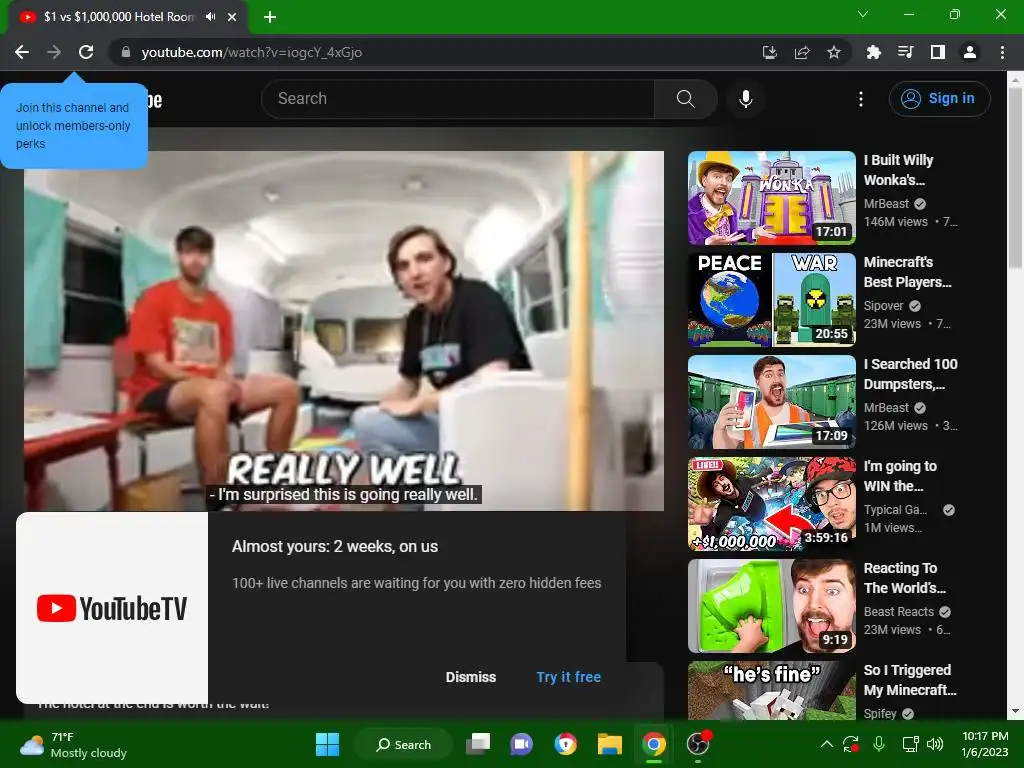Open Chrome profile icon
The image size is (1024, 768).
pyautogui.click(x=970, y=52)
